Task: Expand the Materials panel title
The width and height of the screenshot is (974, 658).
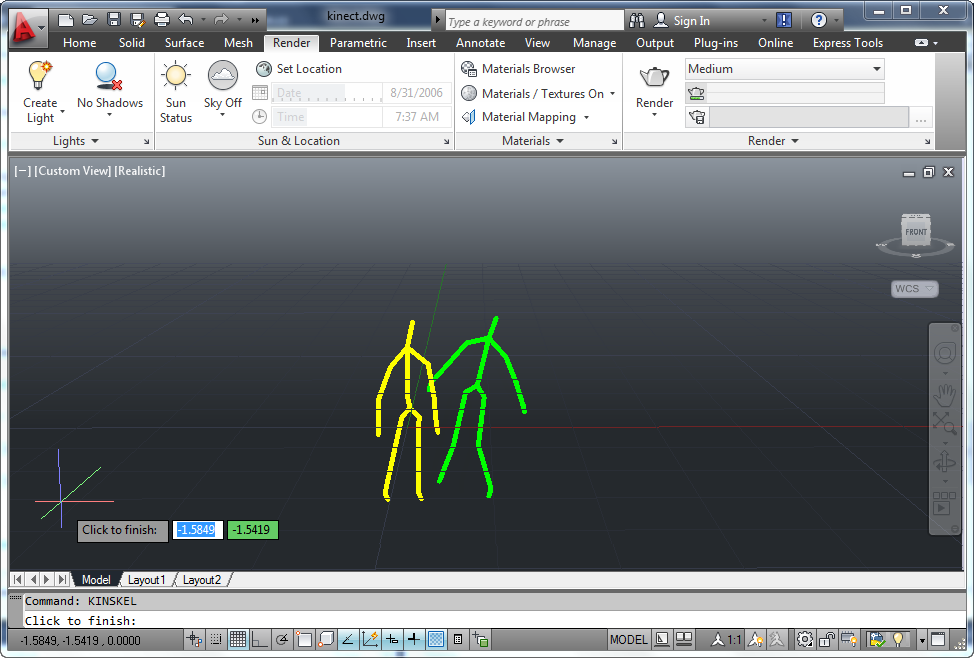Action: tap(533, 141)
